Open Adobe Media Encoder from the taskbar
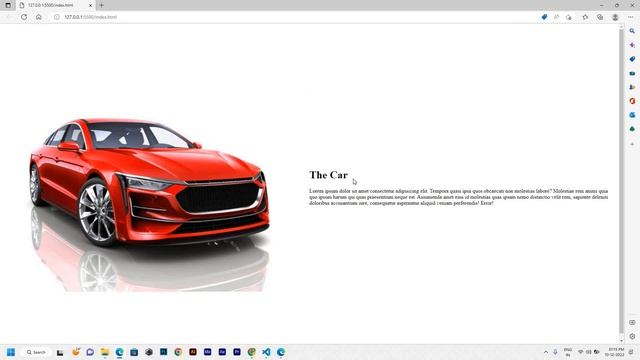This screenshot has width=640, height=360. coord(208,351)
